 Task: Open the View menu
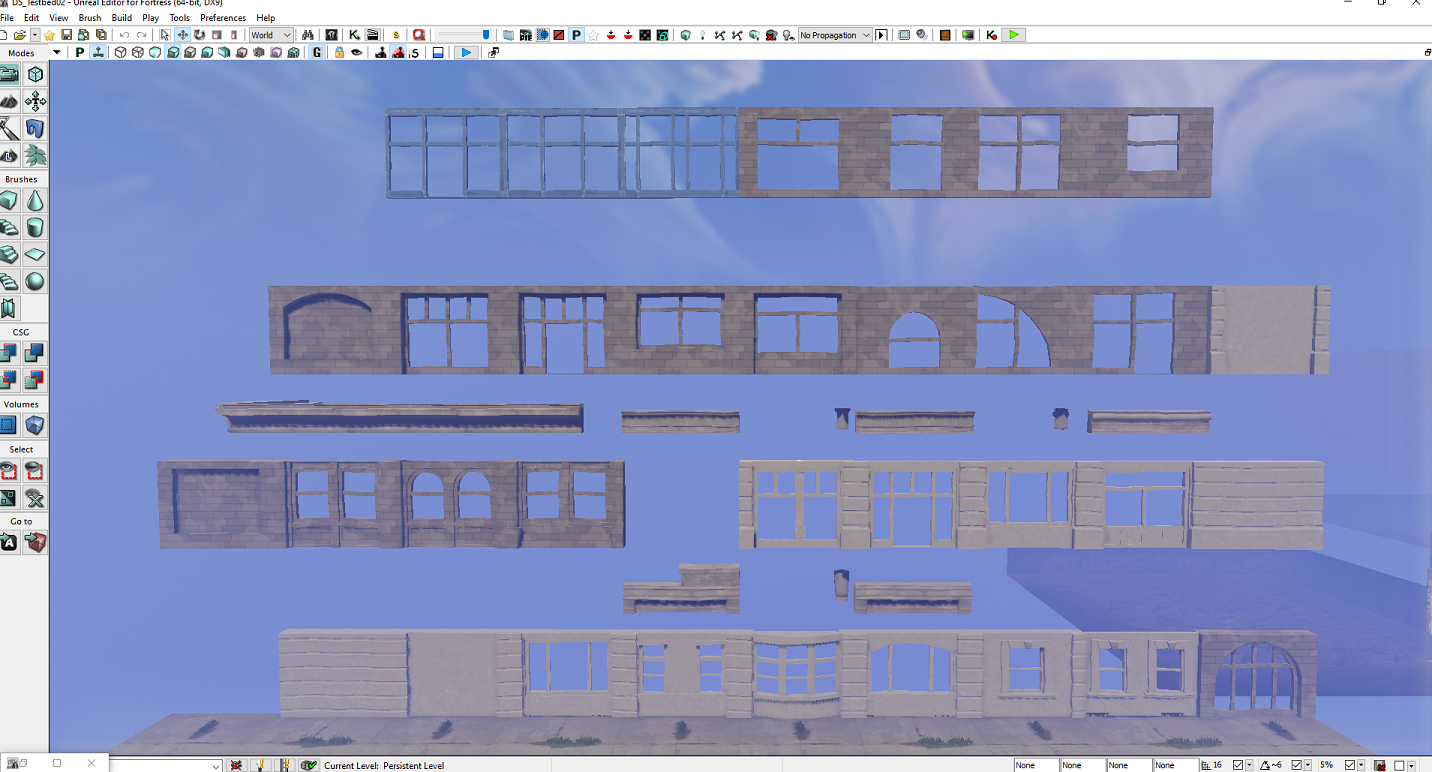pos(59,18)
